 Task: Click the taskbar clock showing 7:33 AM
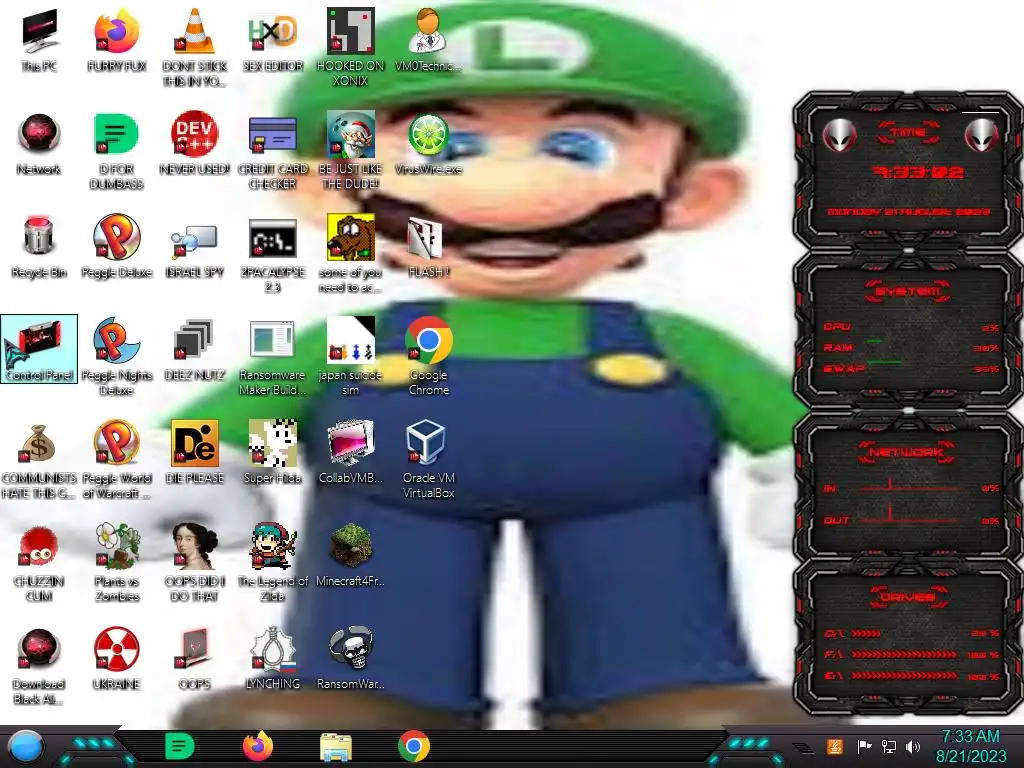[971, 746]
